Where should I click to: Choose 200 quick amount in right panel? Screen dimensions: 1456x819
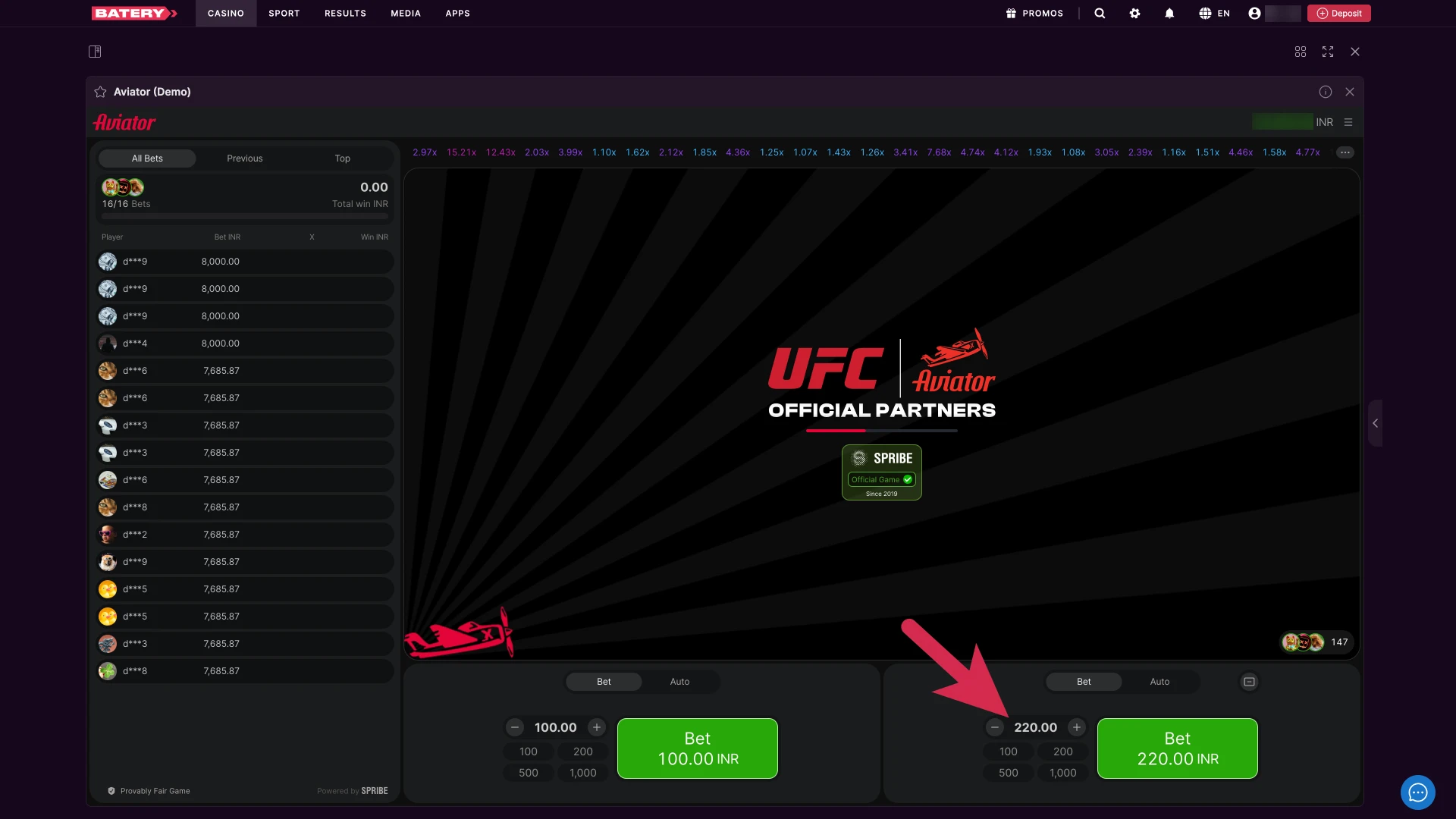[x=1063, y=752]
